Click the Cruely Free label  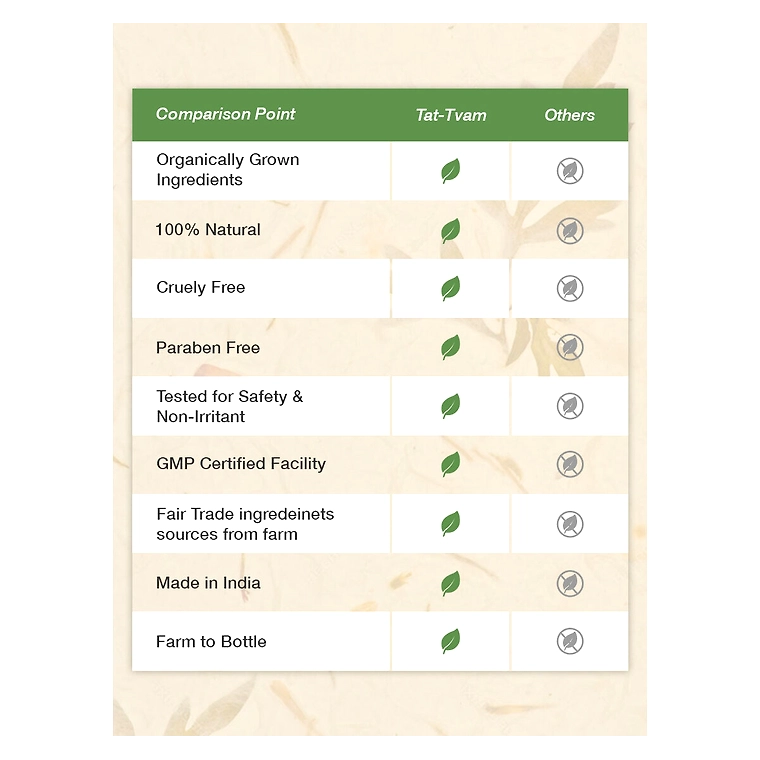[x=200, y=288]
